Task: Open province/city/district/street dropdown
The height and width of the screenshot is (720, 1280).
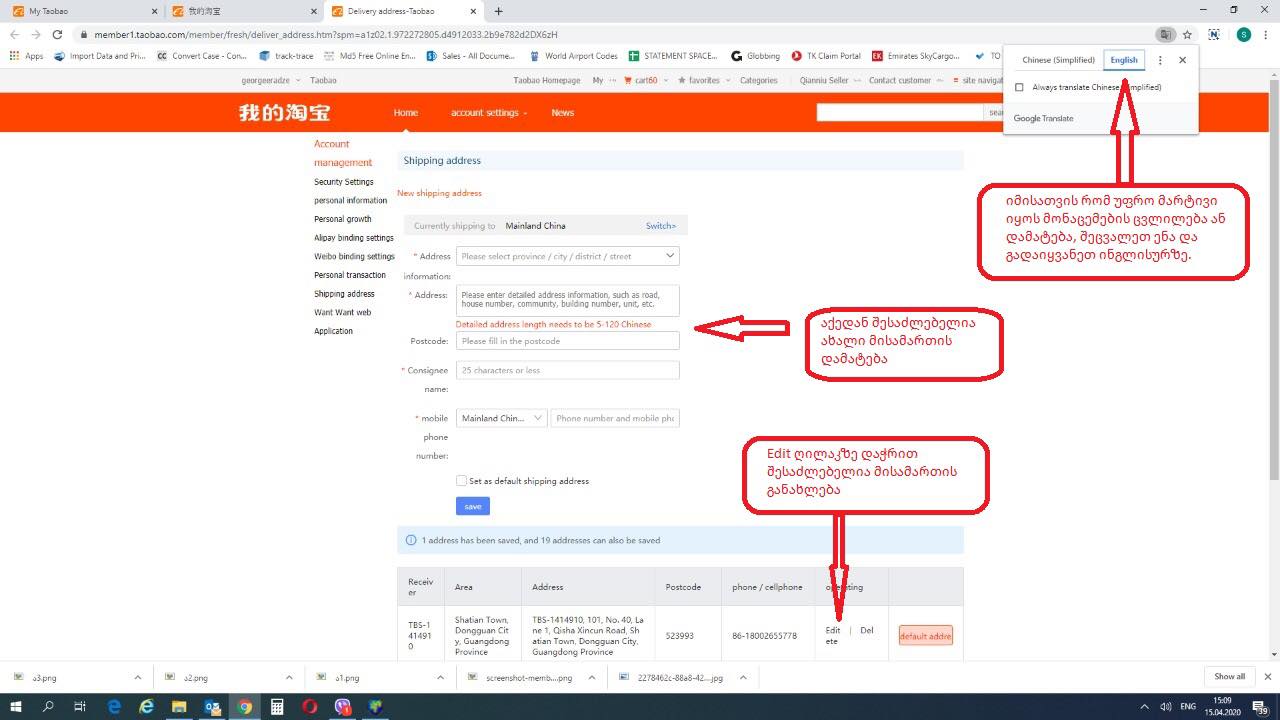Action: coord(567,256)
